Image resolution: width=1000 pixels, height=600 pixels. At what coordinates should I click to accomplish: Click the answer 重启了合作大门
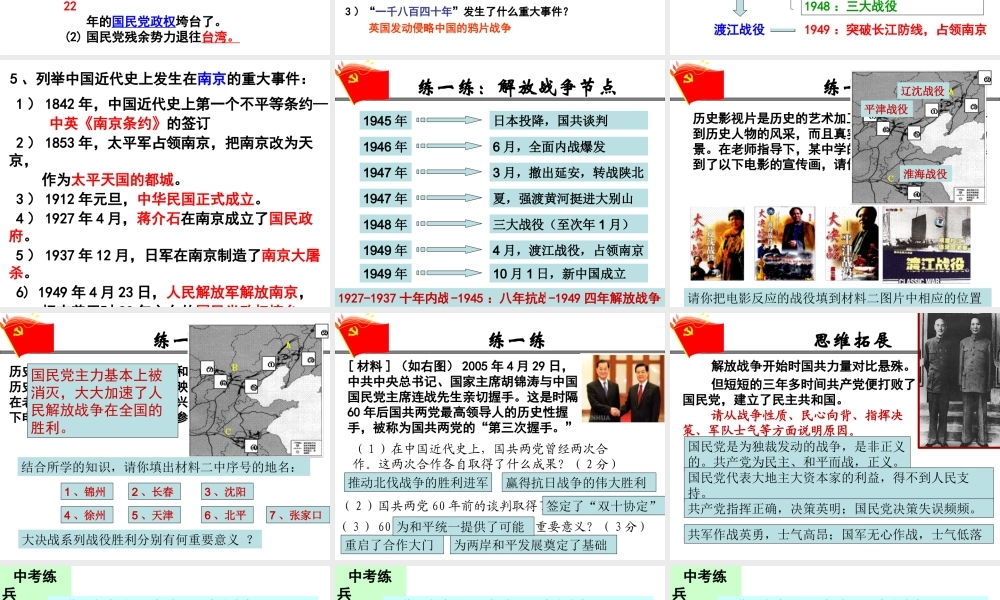393,545
